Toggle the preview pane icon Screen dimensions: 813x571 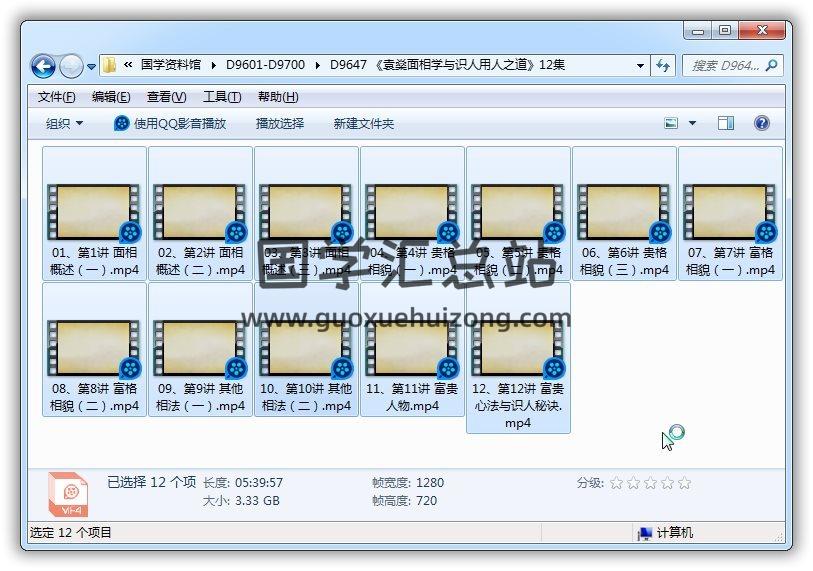click(x=725, y=123)
